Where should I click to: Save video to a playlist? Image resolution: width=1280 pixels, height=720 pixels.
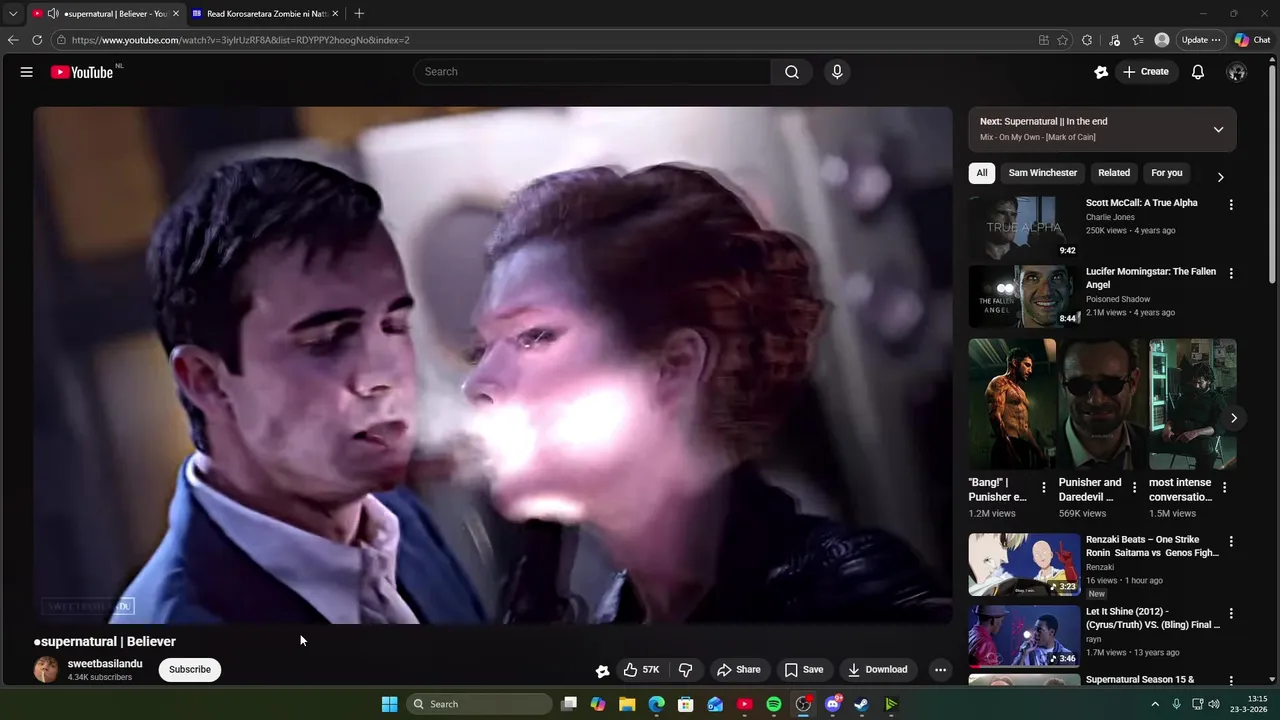tap(804, 670)
